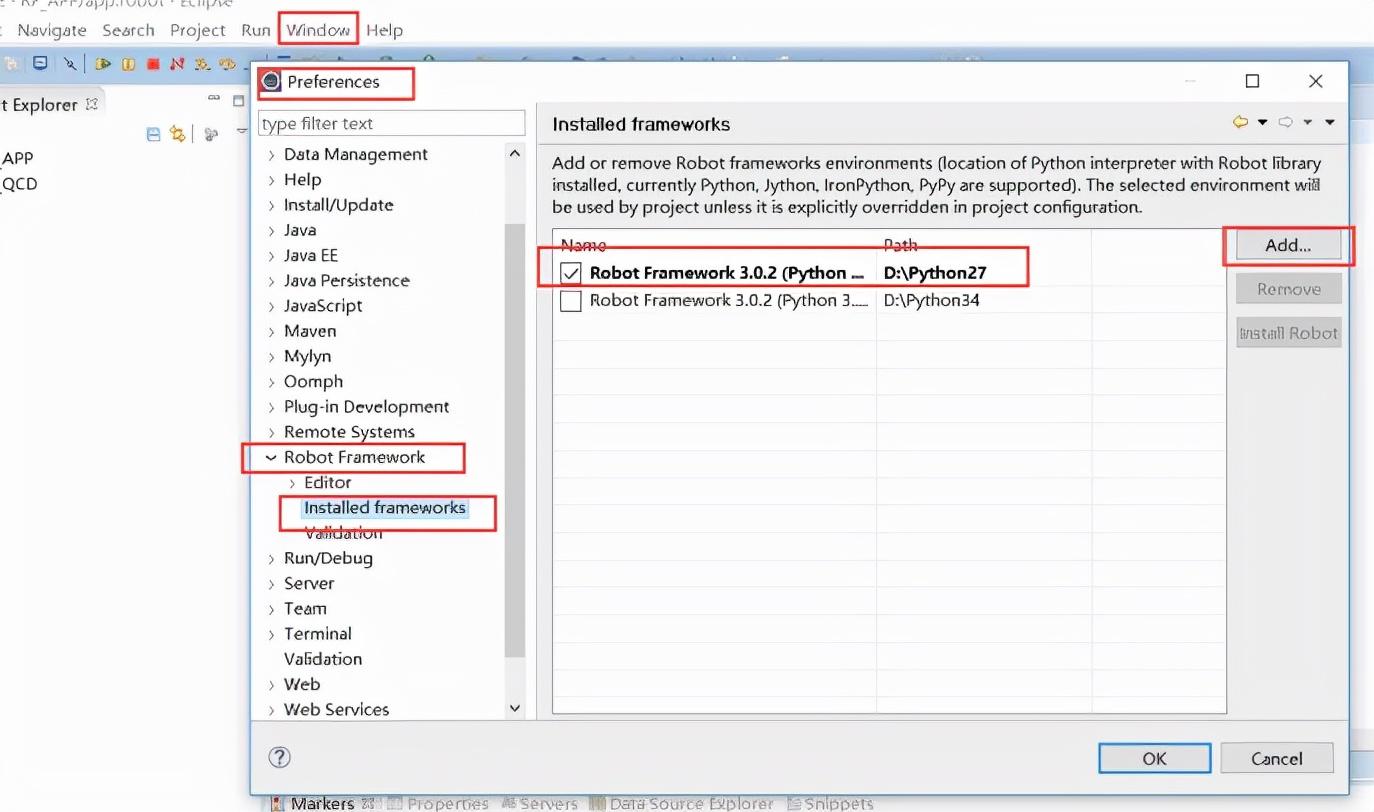Viewport: 1374px width, 812px height.
Task: Close the Project Explorer tab
Action: coord(92,104)
